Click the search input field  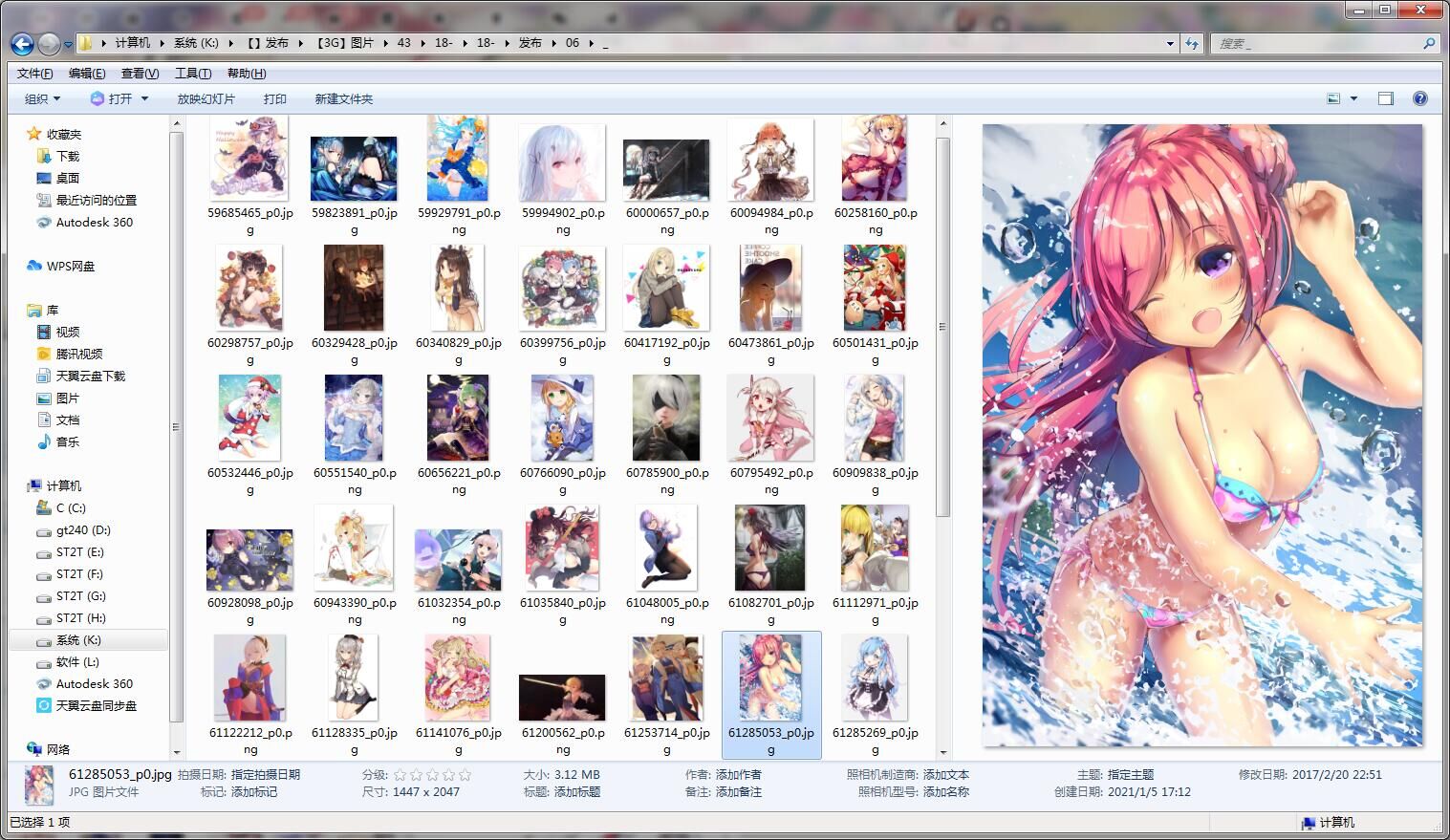1319,43
